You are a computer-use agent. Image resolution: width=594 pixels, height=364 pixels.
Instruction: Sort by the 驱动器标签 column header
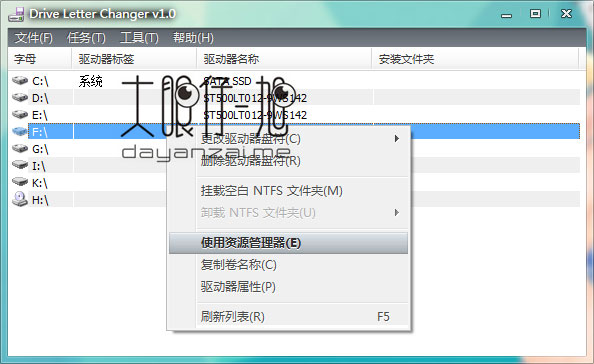[x=134, y=59]
